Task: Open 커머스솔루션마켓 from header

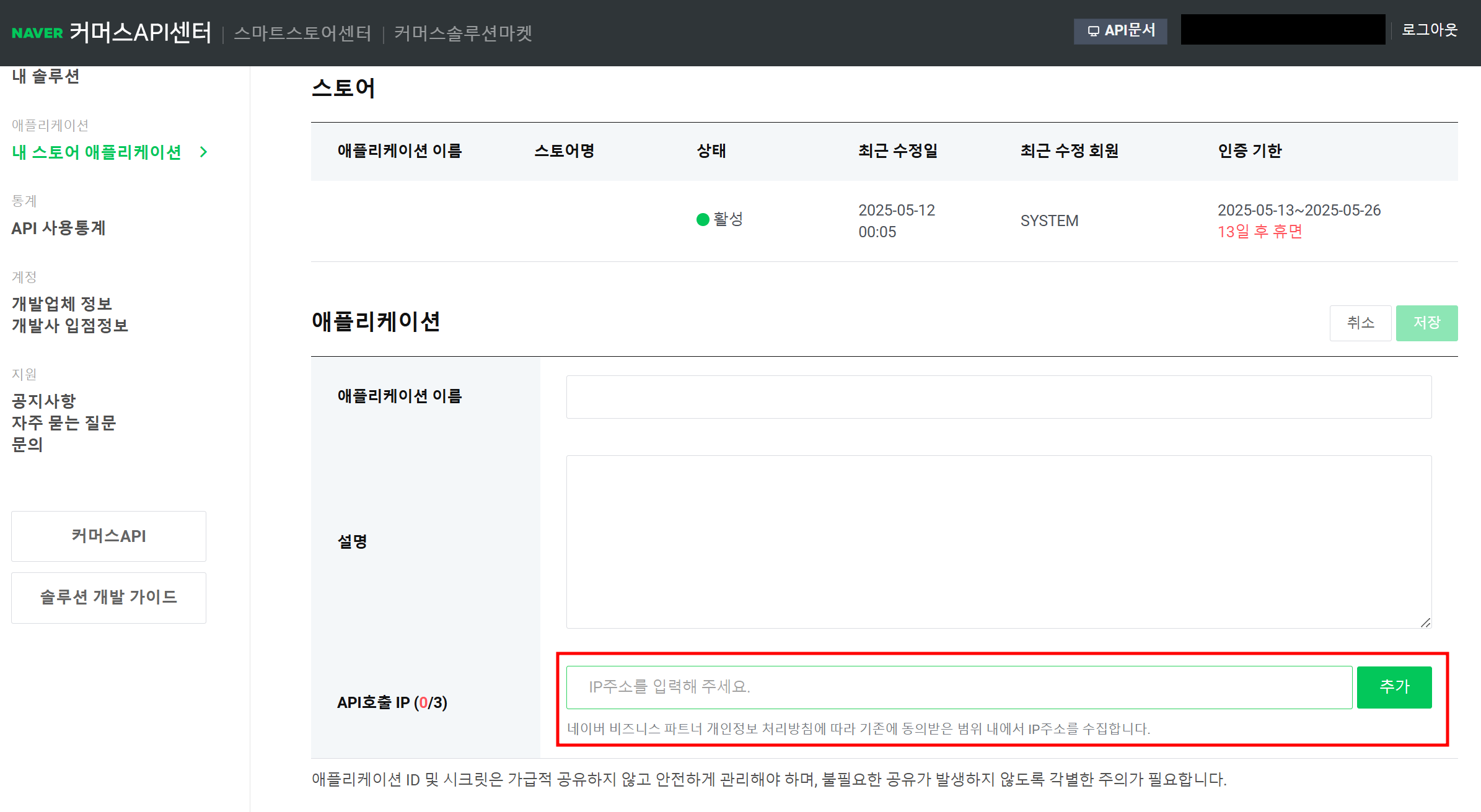Action: (463, 33)
